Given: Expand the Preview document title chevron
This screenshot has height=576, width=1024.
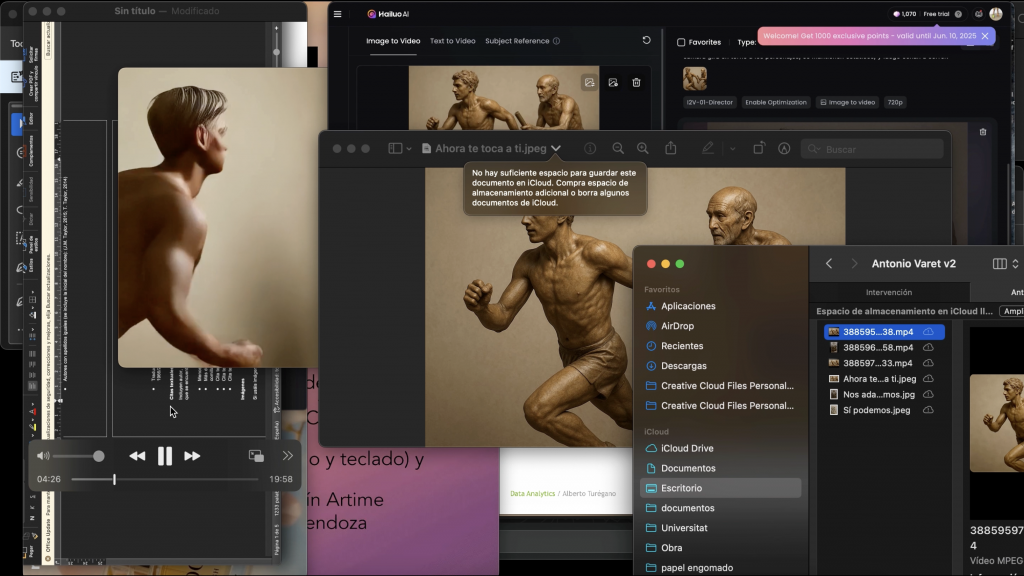Looking at the screenshot, I should (x=556, y=148).
